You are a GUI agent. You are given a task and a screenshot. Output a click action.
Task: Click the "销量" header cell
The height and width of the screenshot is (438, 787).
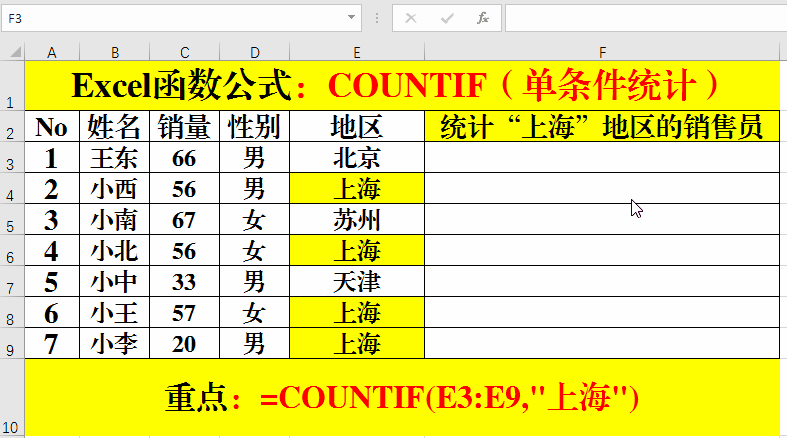point(184,126)
